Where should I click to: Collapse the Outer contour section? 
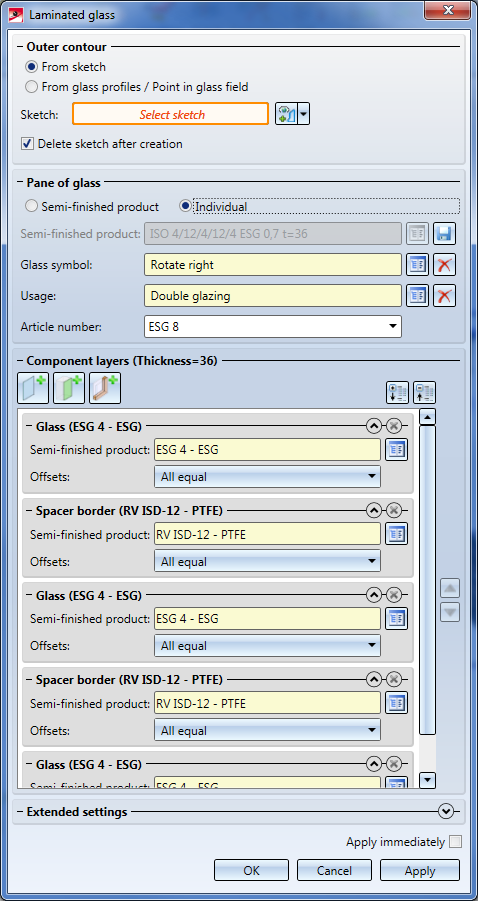pos(21,47)
